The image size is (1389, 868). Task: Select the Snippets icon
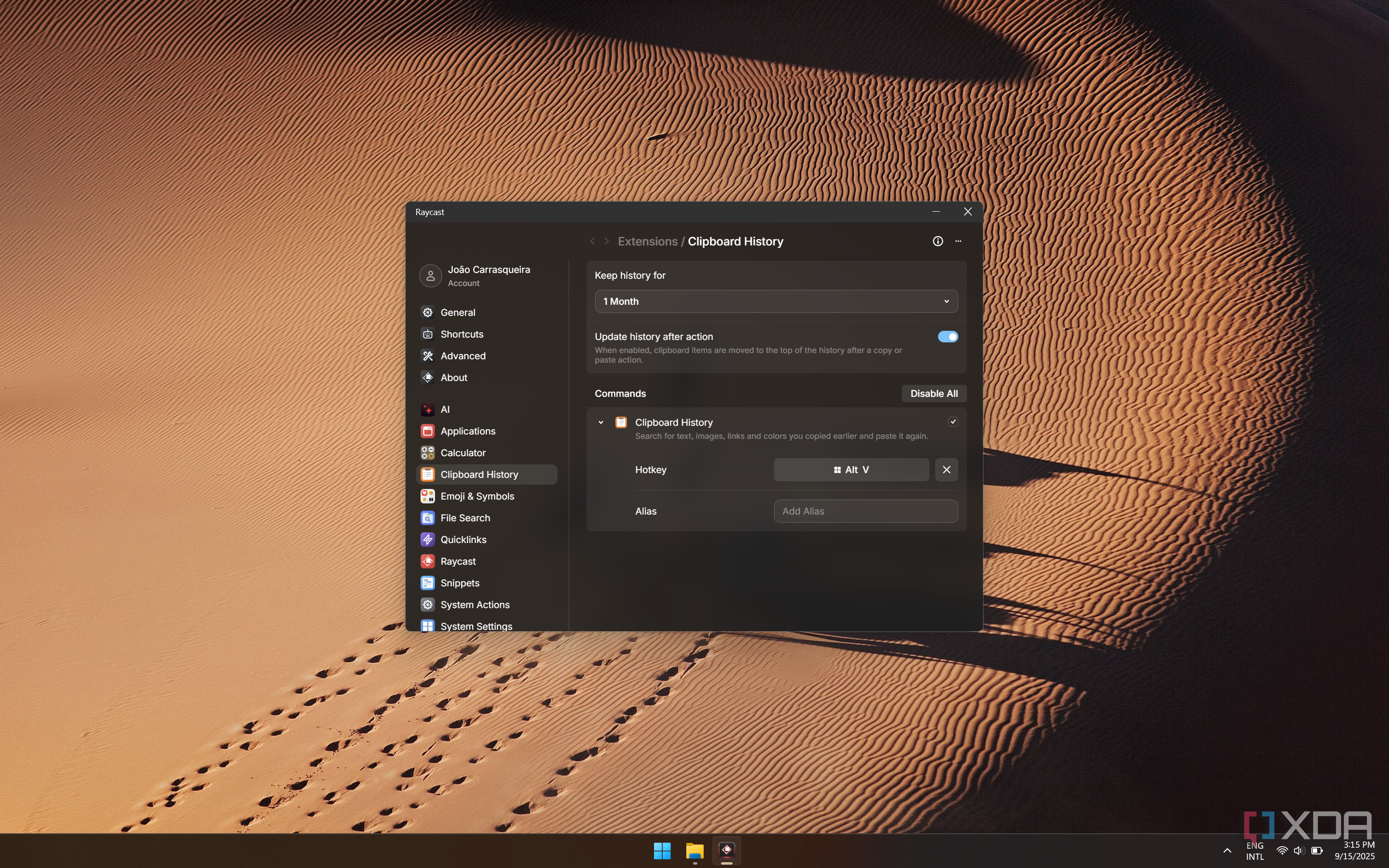(x=428, y=583)
